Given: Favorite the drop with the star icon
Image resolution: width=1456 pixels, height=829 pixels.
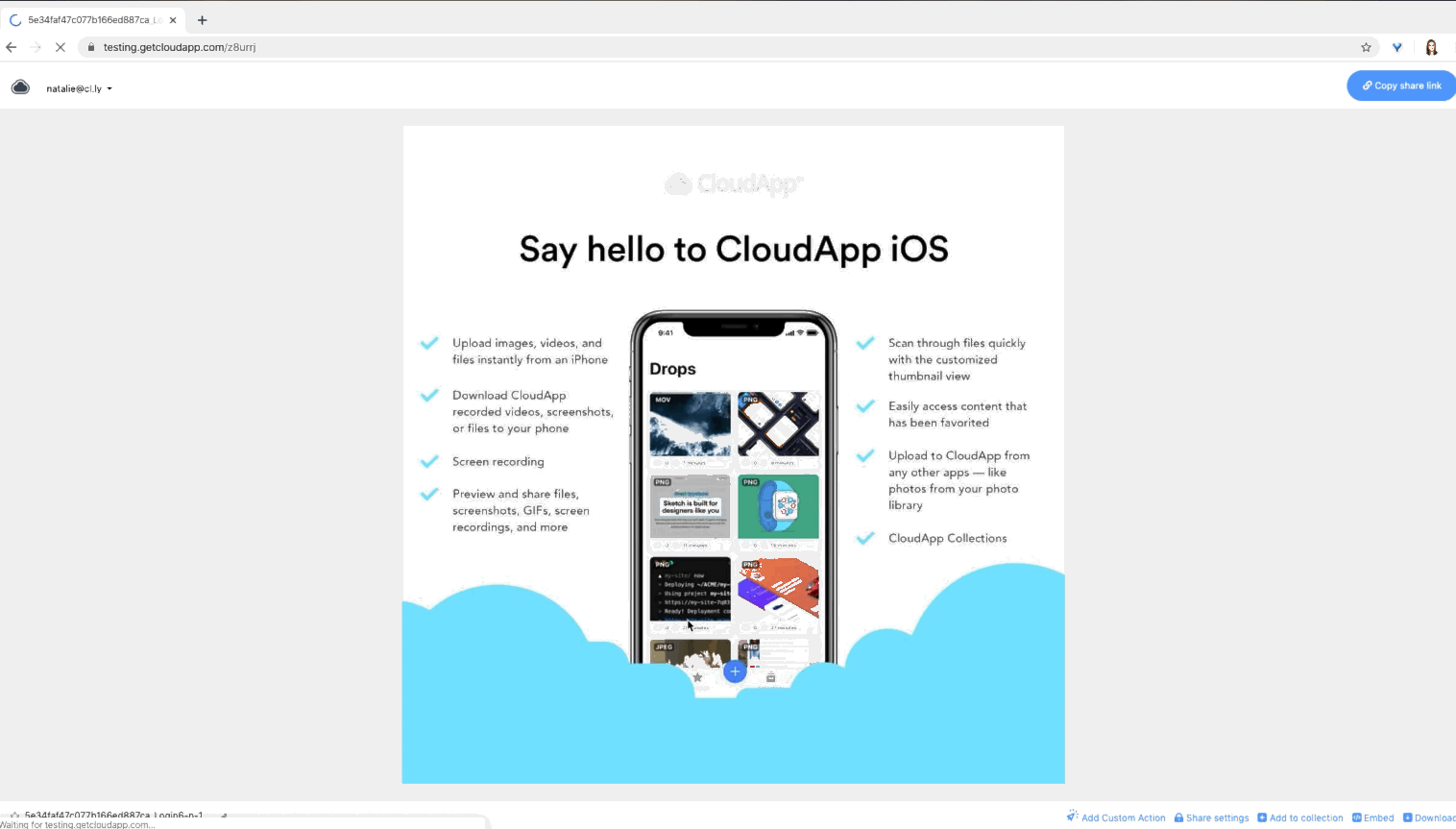Looking at the screenshot, I should click(14, 816).
